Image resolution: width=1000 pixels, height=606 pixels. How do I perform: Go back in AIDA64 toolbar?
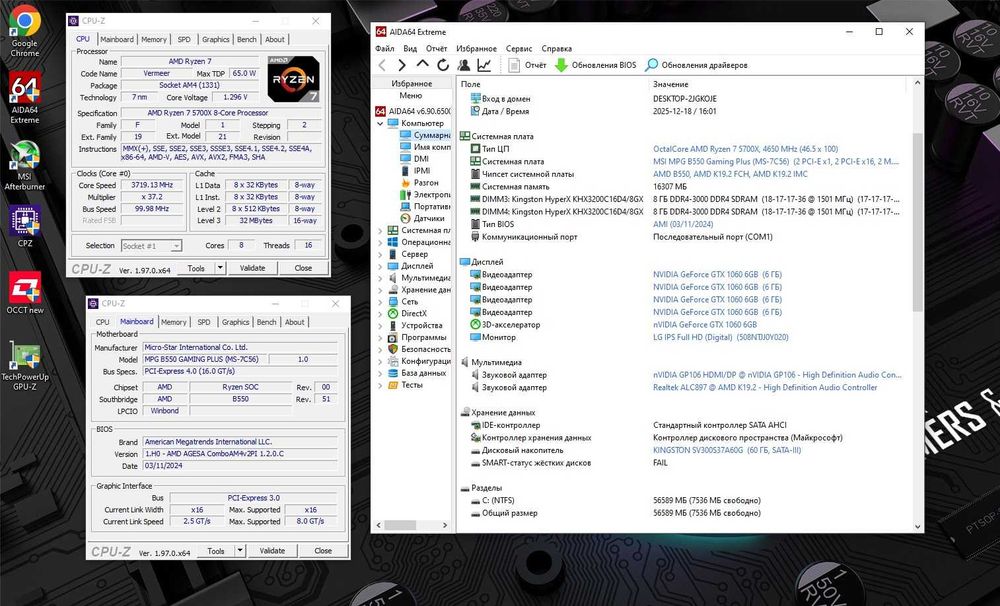pyautogui.click(x=382, y=65)
